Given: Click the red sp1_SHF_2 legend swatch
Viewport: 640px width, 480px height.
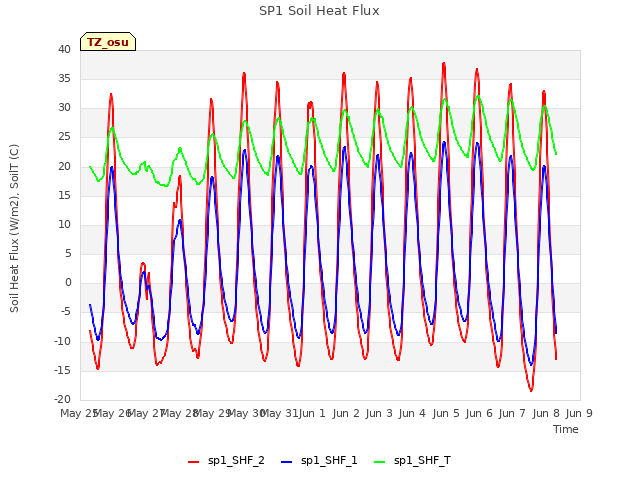Looking at the screenshot, I should pos(193,462).
